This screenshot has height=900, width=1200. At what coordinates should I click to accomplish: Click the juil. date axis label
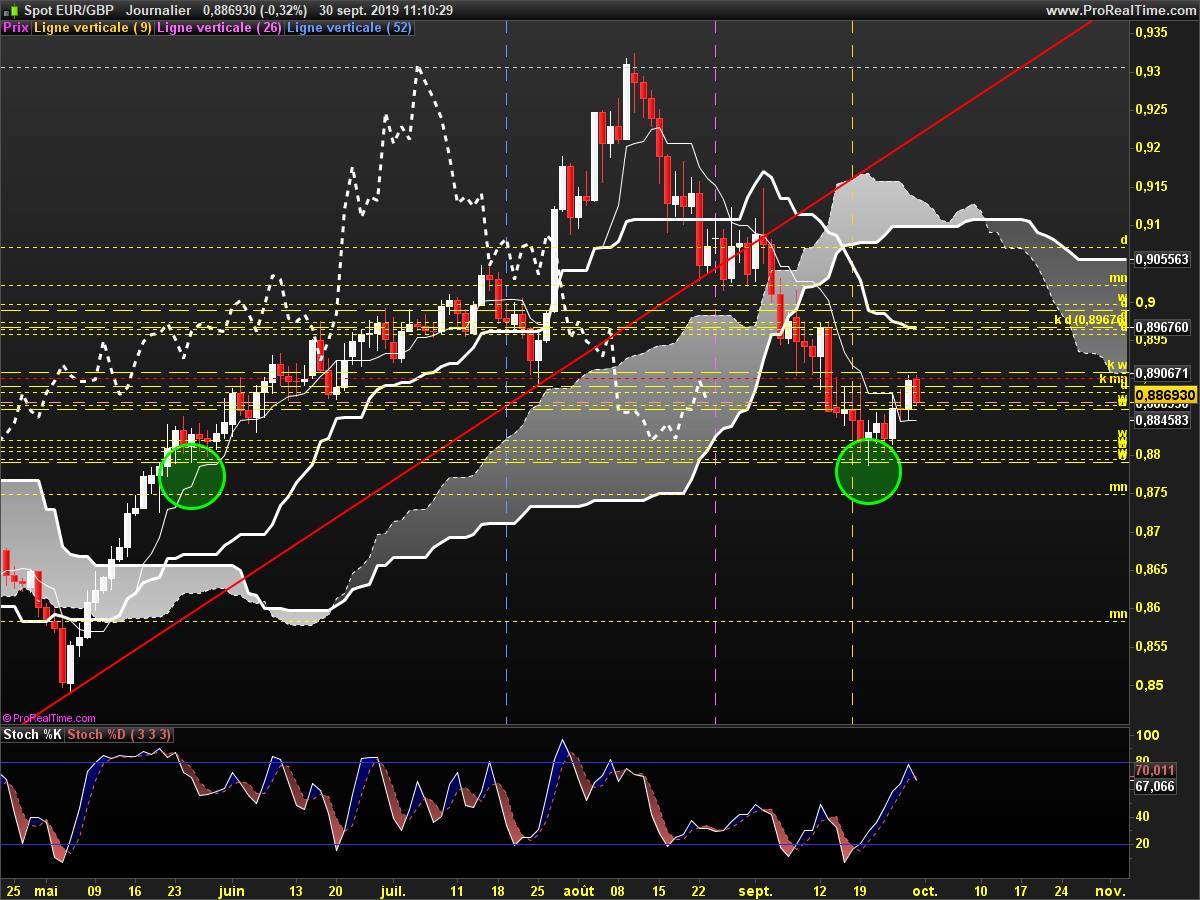click(x=394, y=889)
